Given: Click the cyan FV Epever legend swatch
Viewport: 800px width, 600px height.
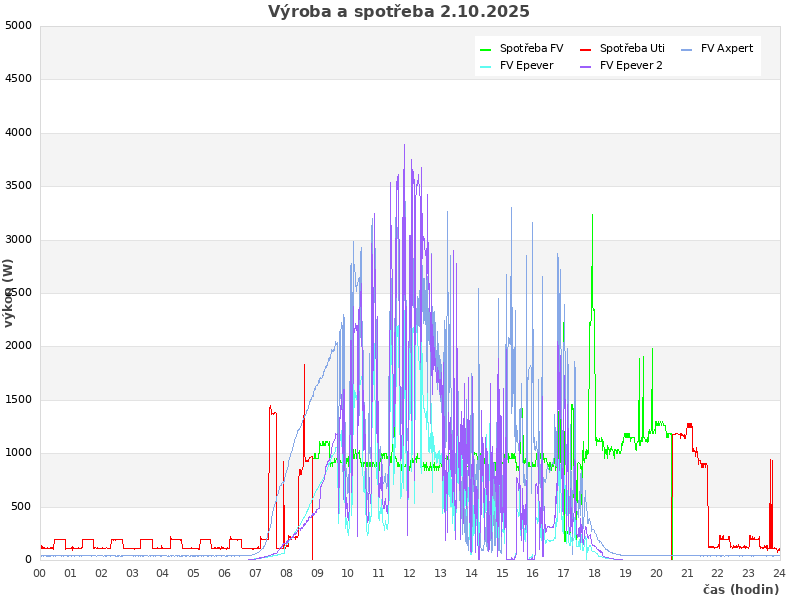Looking at the screenshot, I should pyautogui.click(x=486, y=66).
